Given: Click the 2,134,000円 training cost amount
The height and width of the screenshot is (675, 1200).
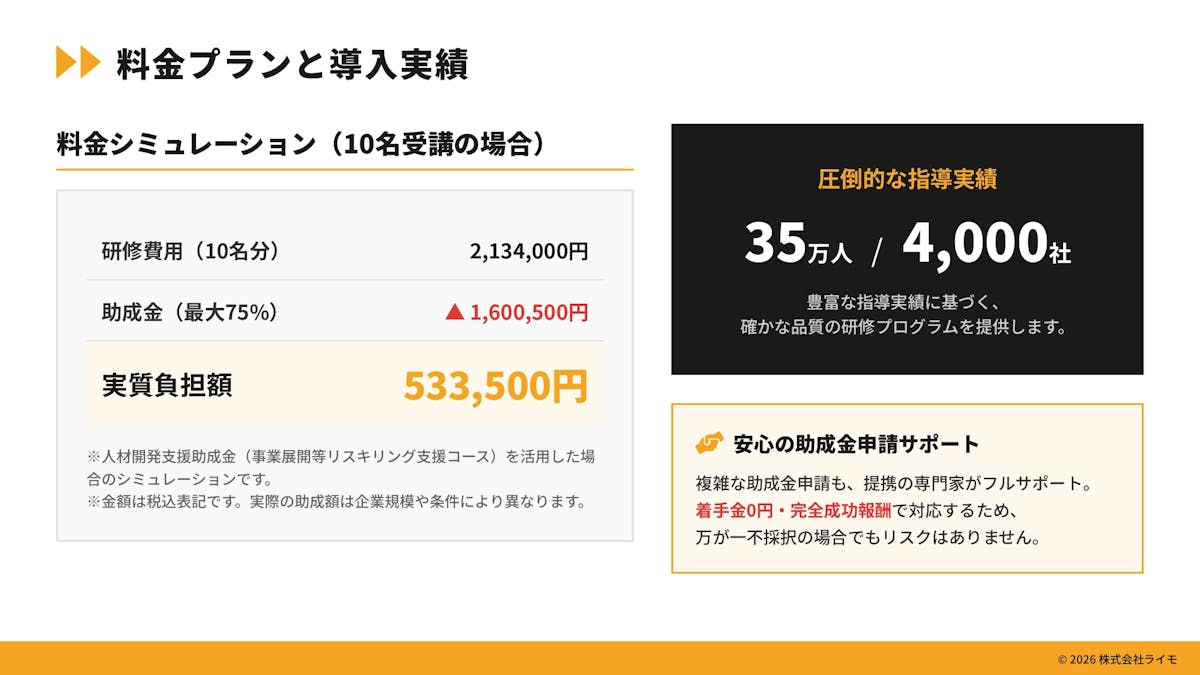Looking at the screenshot, I should coord(529,251).
